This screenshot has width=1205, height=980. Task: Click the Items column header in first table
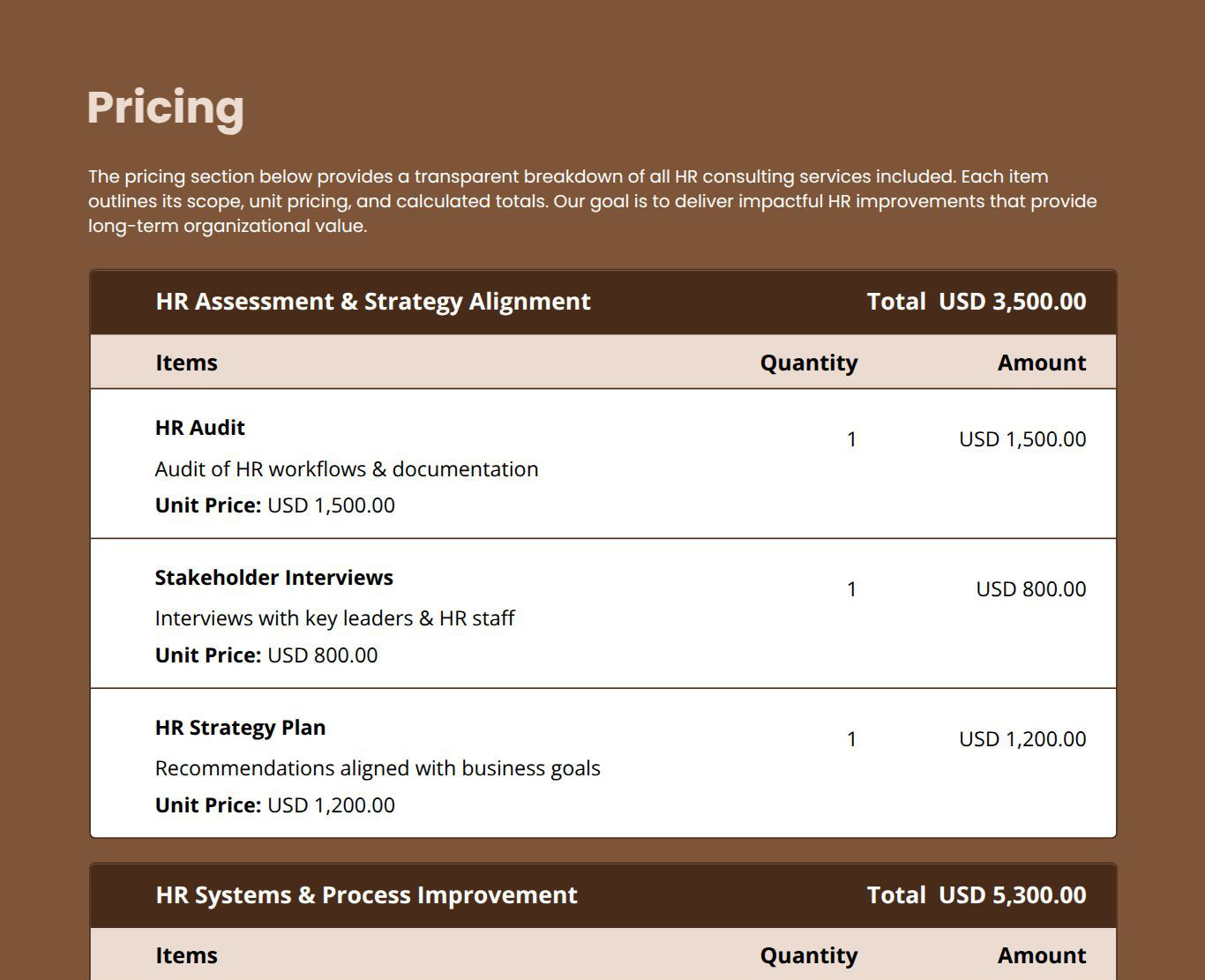coord(185,362)
